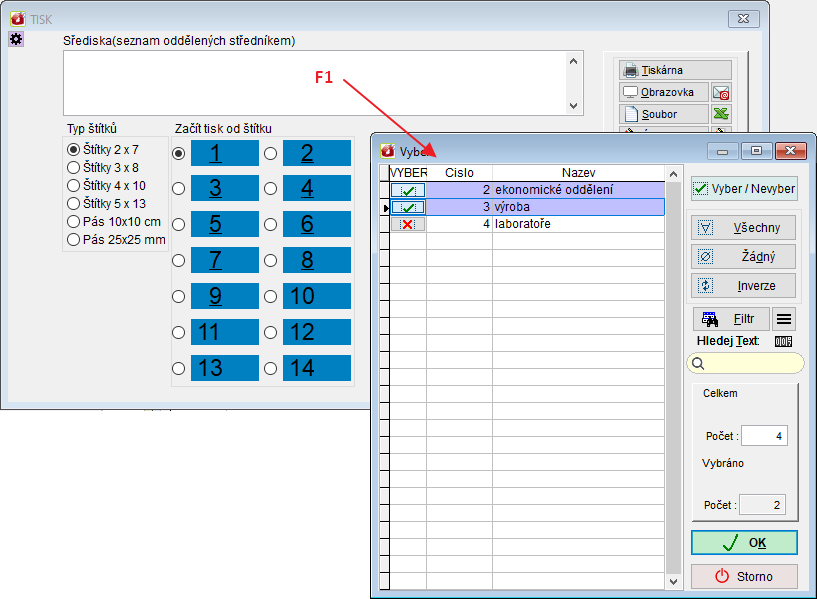Click the blue label button number 5
This screenshot has height=599, width=817.
225,224
